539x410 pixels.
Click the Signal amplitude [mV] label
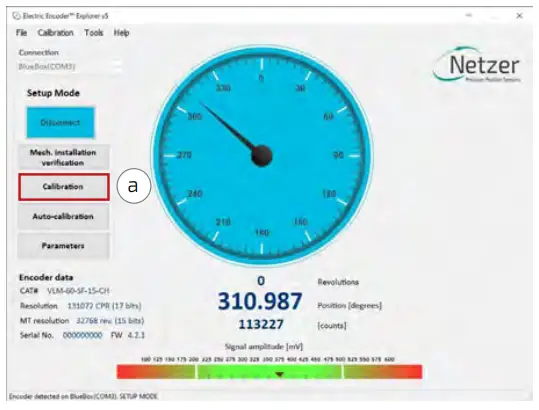pyautogui.click(x=264, y=347)
